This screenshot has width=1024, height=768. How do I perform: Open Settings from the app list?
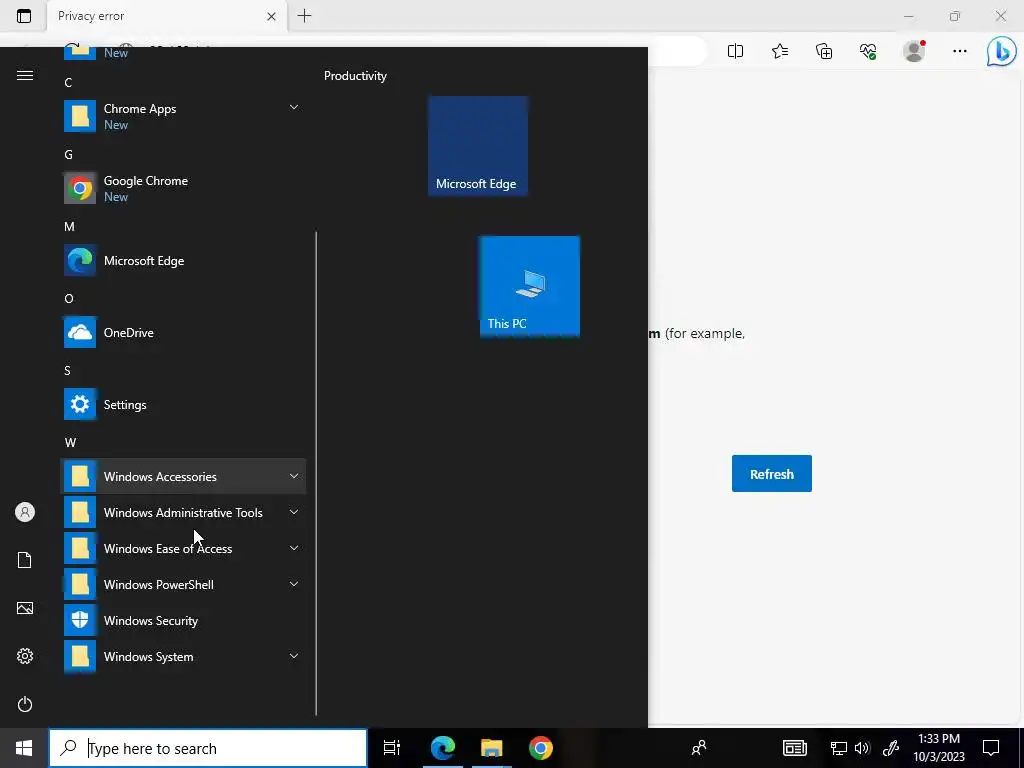pos(184,405)
